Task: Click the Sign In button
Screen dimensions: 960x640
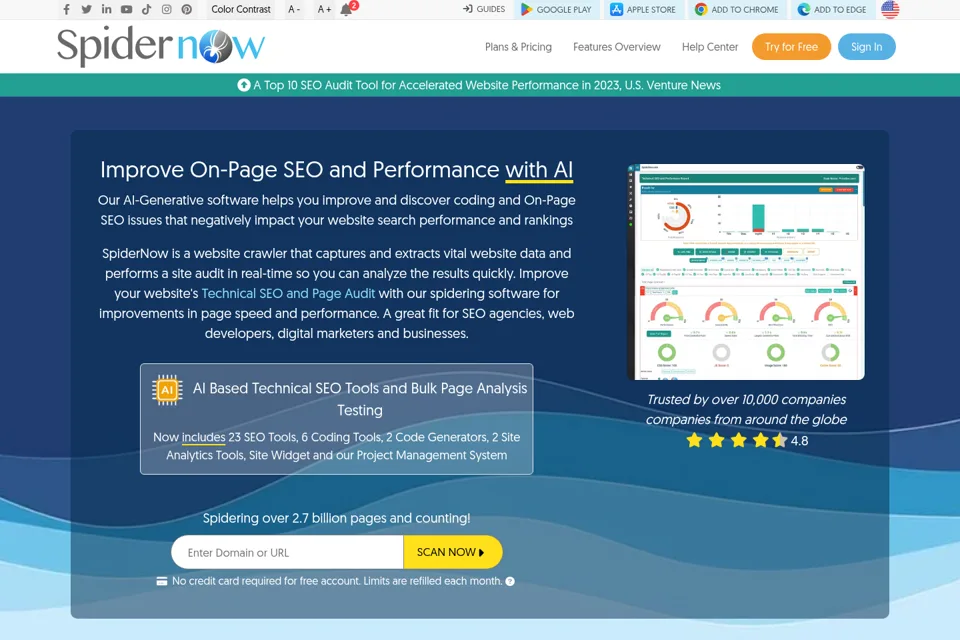Action: pos(866,47)
